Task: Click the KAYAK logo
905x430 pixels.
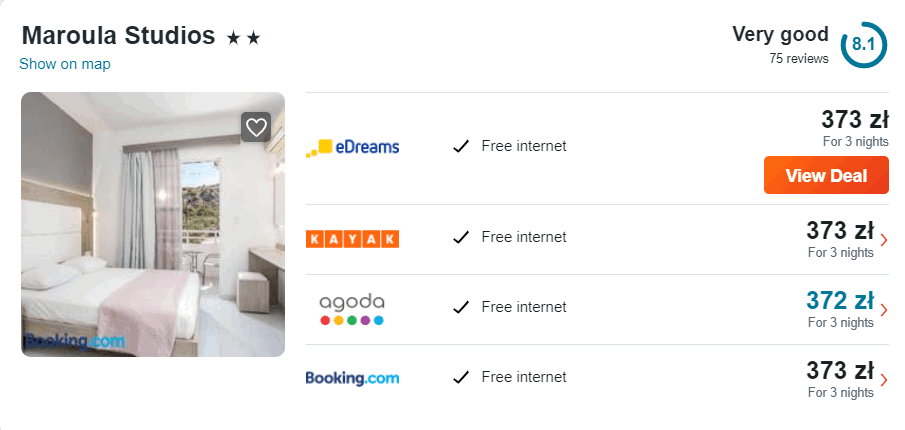Action: coord(352,238)
